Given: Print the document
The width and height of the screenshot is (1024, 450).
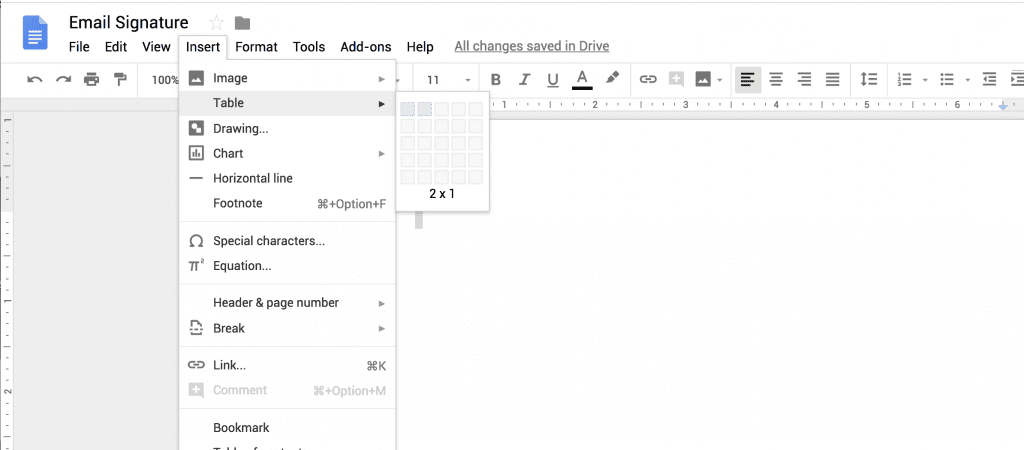Looking at the screenshot, I should coord(91,80).
